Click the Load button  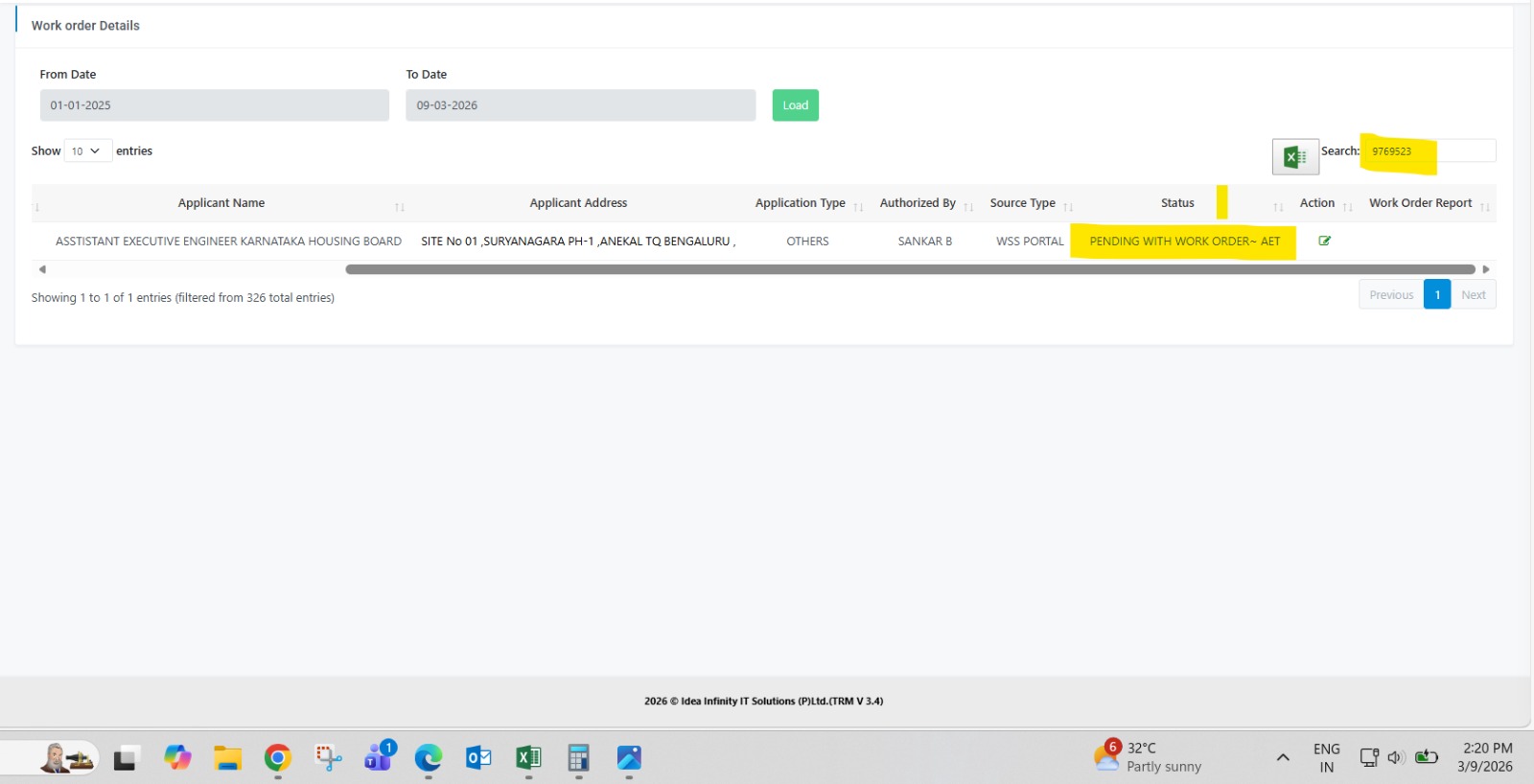click(796, 105)
